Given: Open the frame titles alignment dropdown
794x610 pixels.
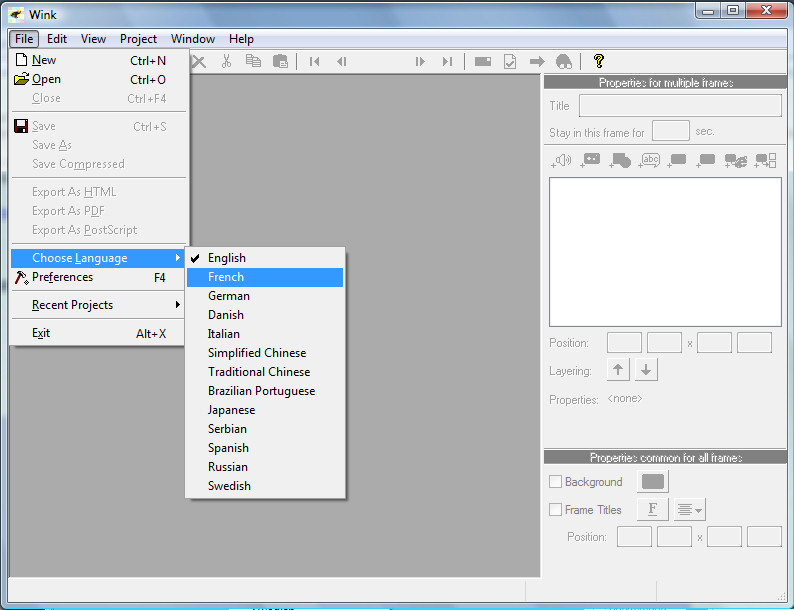Looking at the screenshot, I should pos(690,509).
